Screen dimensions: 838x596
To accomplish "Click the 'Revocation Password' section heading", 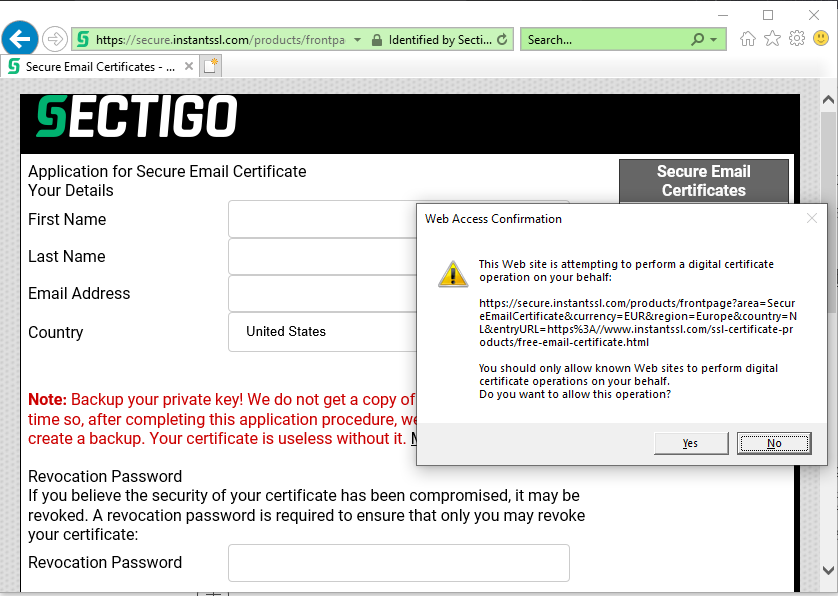I will coord(105,476).
